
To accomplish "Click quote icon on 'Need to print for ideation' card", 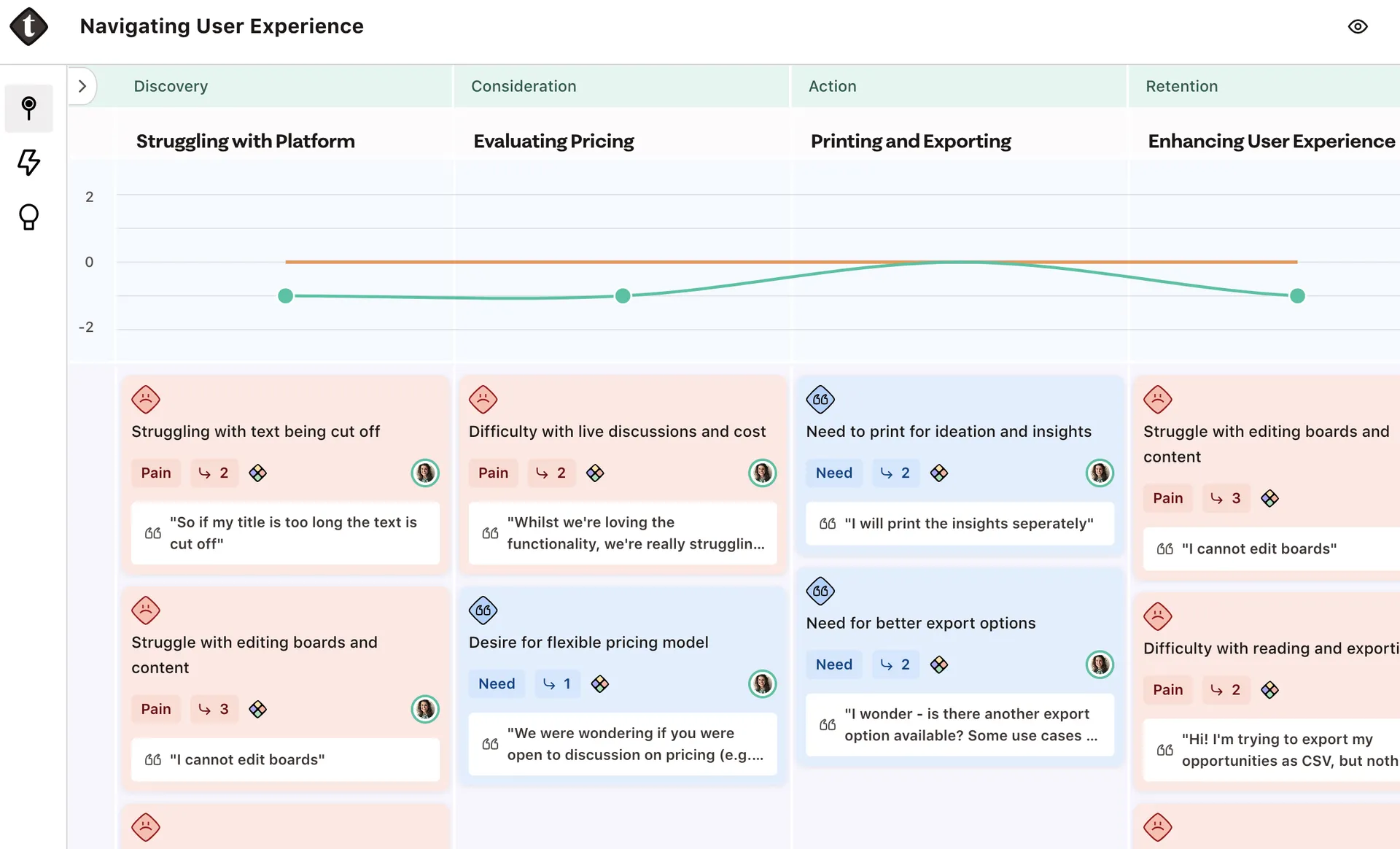I will click(820, 400).
